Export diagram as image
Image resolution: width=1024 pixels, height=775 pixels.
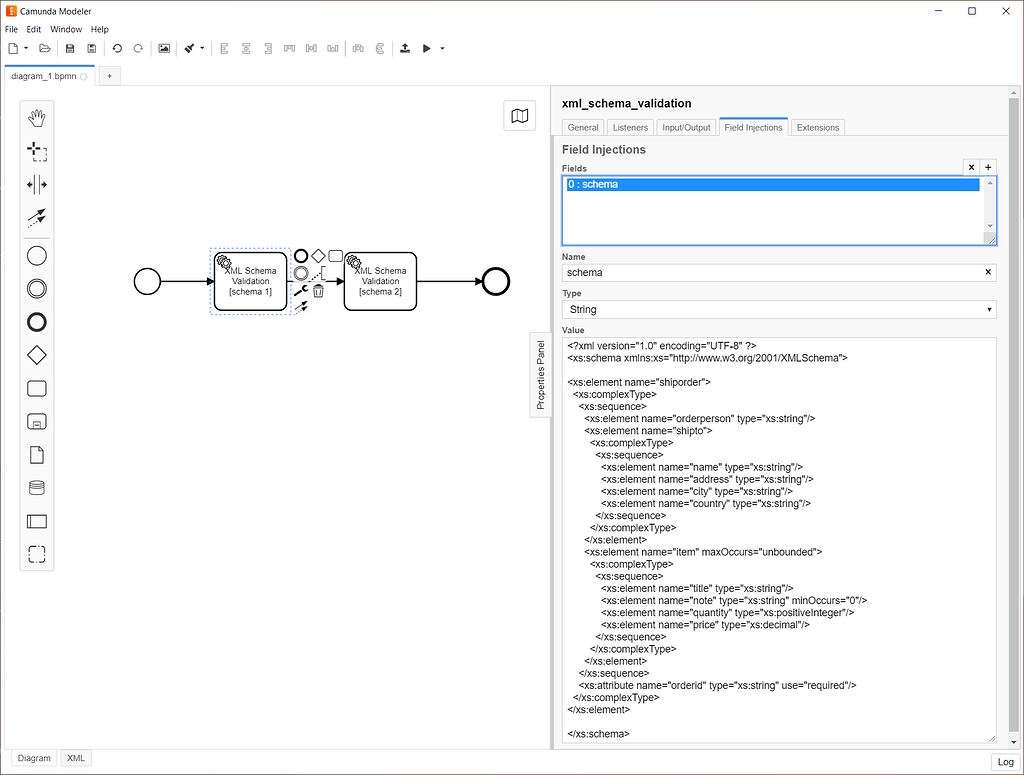(x=164, y=48)
